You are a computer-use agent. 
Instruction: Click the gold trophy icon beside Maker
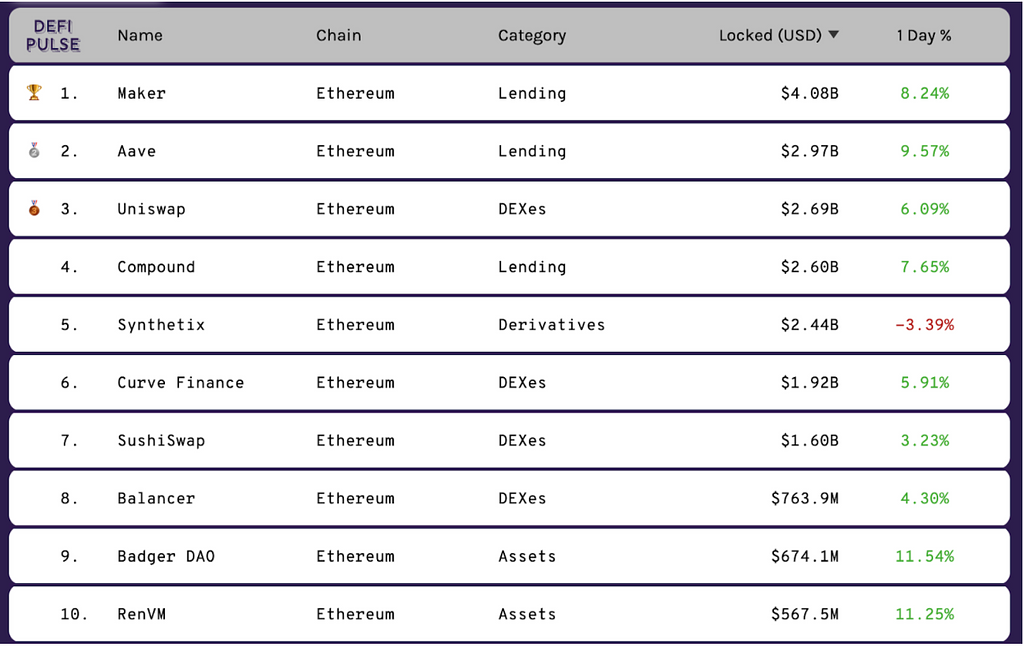pyautogui.click(x=34, y=93)
